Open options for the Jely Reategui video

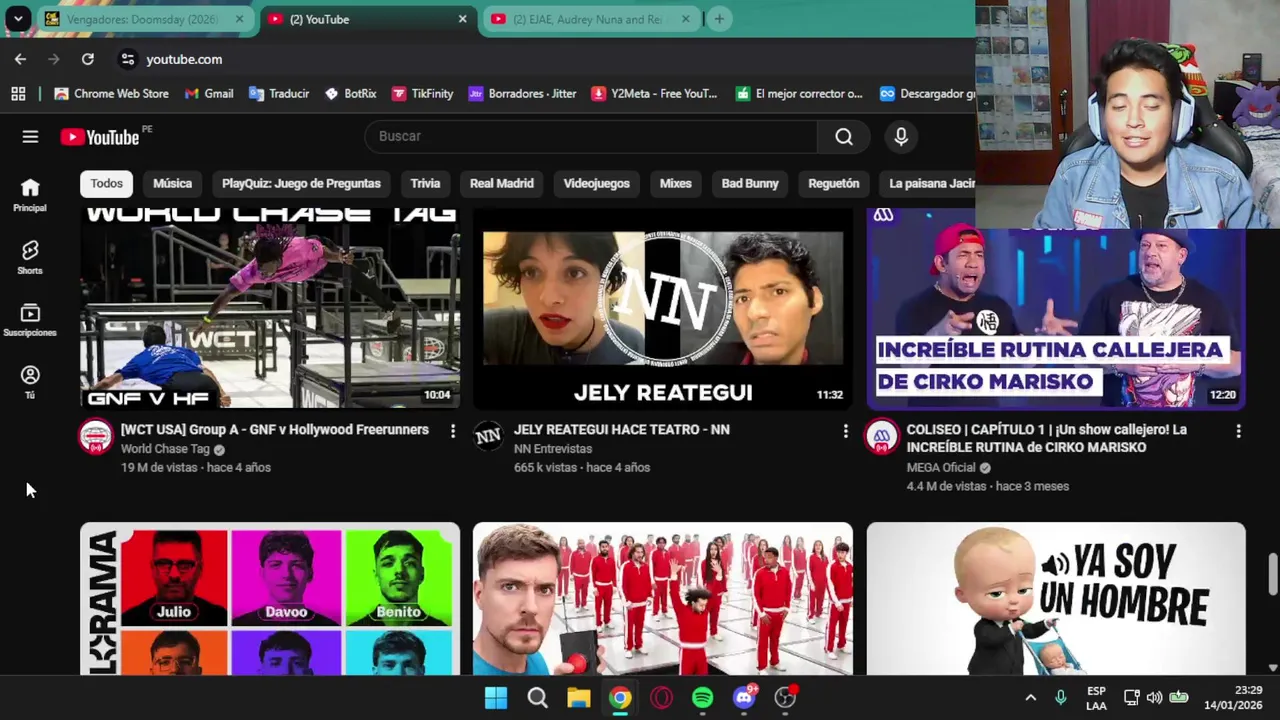pyautogui.click(x=845, y=431)
